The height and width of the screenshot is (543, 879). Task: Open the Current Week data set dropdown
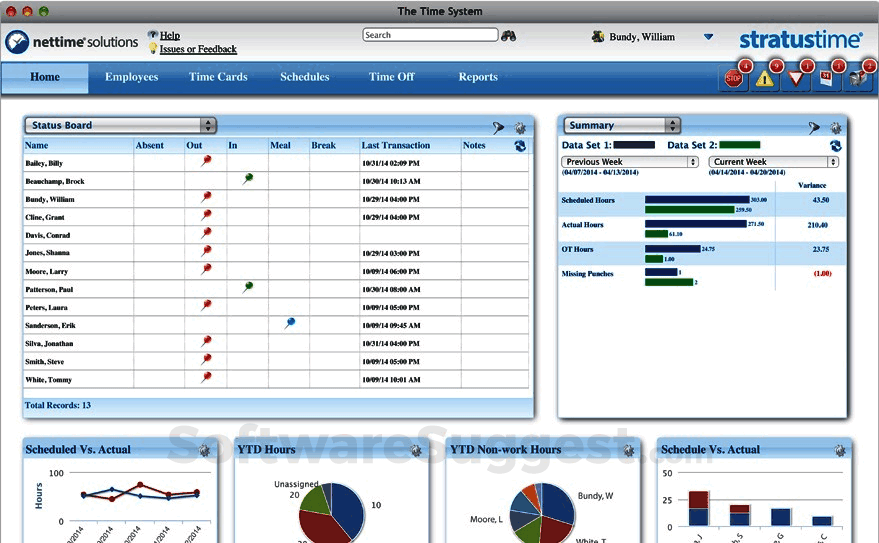point(774,161)
